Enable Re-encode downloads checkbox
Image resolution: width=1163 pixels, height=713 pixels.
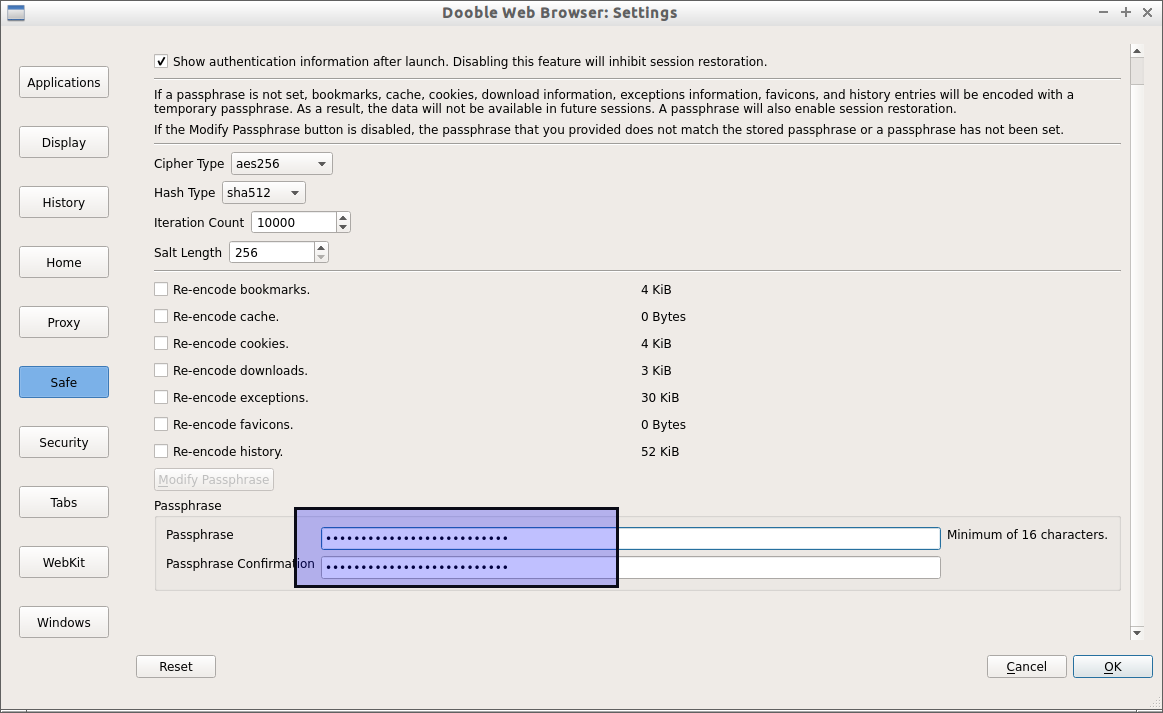click(161, 370)
